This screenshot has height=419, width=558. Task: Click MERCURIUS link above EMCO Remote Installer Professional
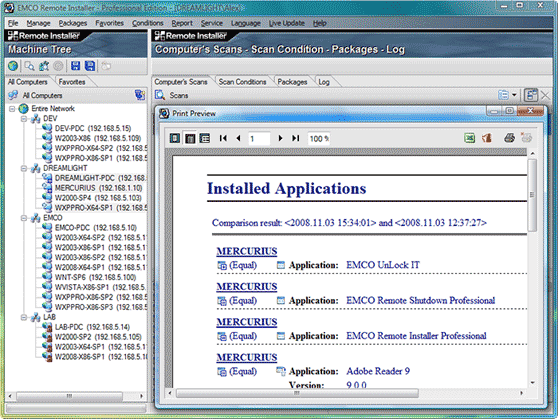tap(247, 322)
